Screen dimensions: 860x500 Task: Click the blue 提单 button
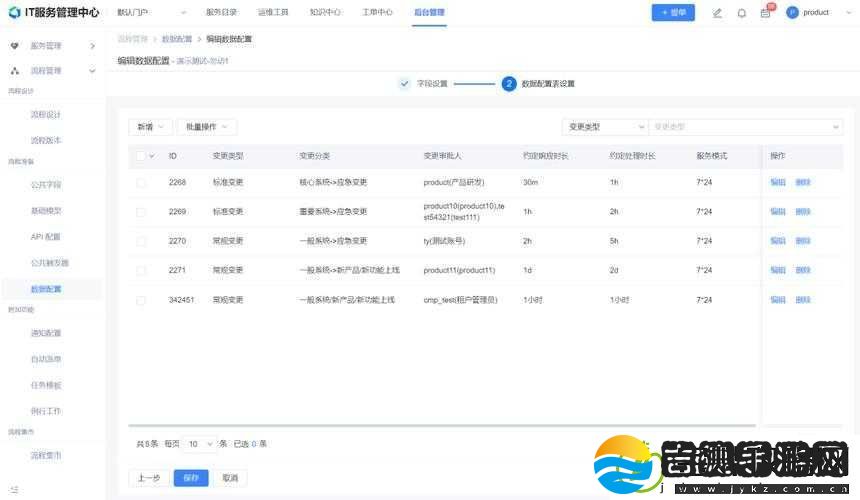coord(673,12)
